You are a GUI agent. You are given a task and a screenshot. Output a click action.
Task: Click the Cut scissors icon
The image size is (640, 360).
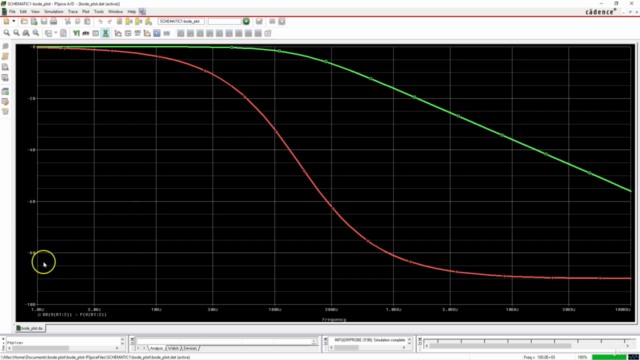pos(68,21)
